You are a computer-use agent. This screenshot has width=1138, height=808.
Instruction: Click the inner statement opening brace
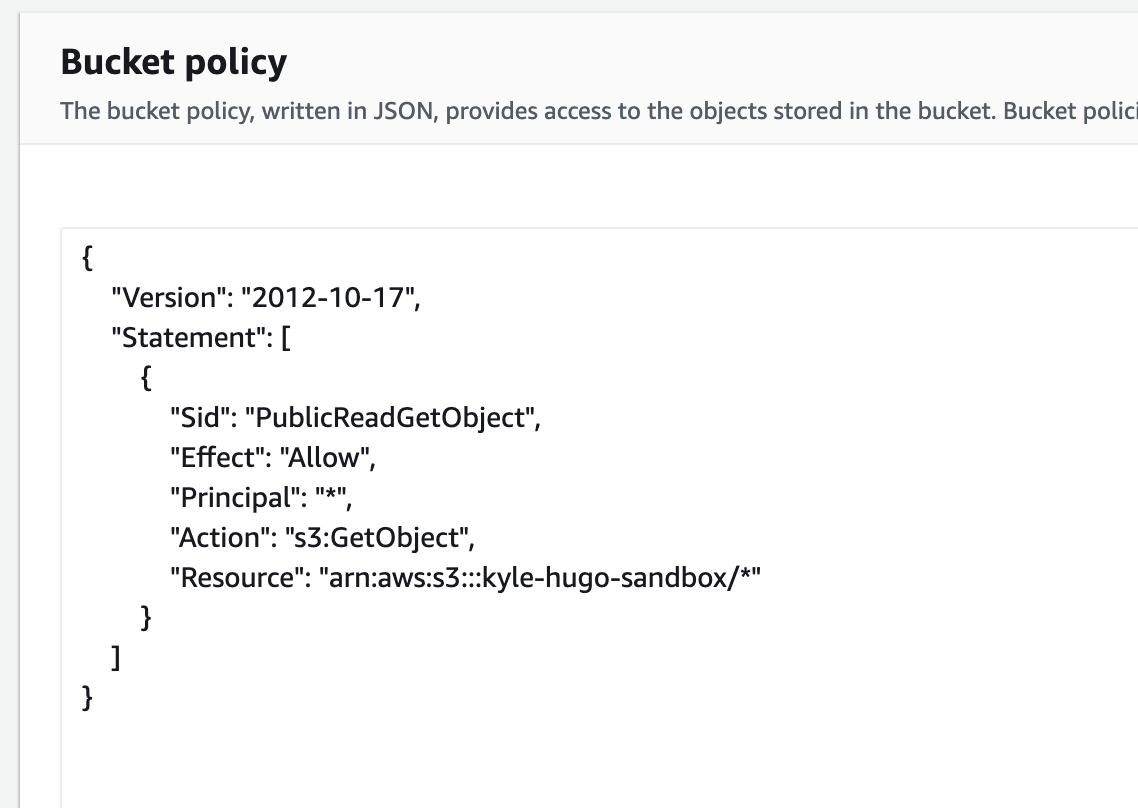coord(146,378)
